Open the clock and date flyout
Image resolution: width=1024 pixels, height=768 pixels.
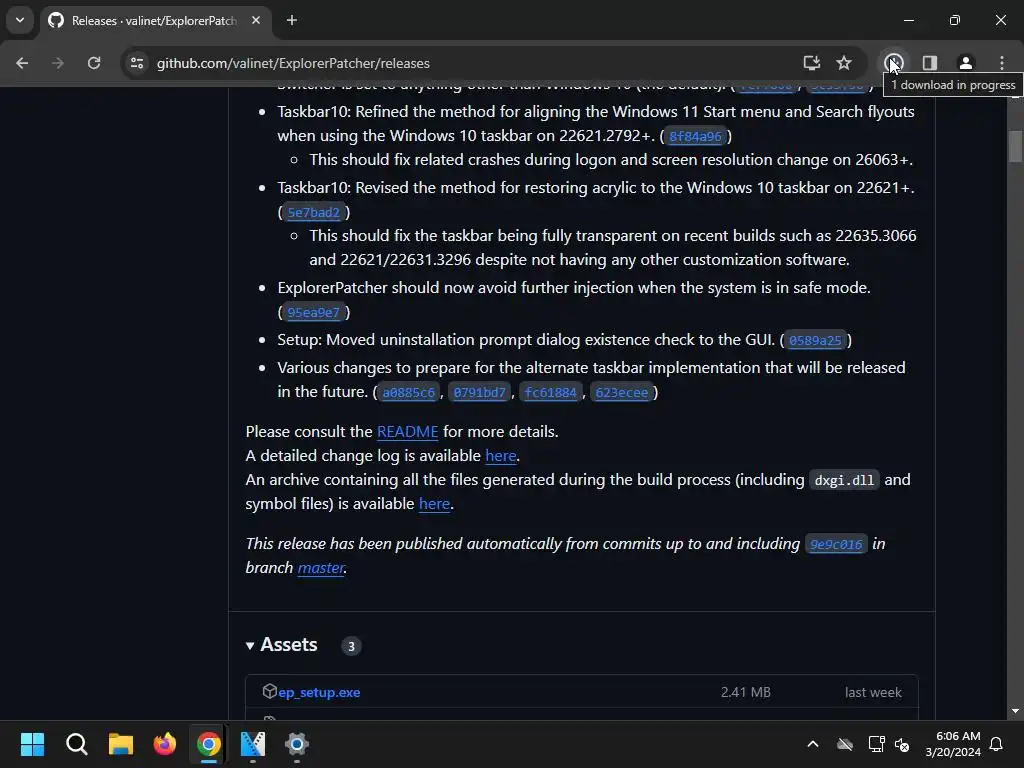[953, 744]
